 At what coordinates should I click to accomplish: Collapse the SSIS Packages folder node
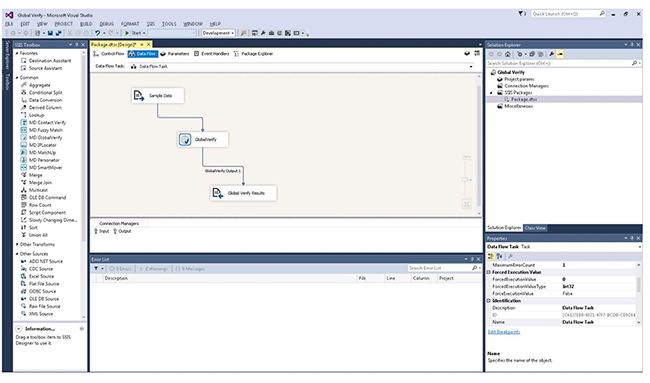[x=492, y=93]
